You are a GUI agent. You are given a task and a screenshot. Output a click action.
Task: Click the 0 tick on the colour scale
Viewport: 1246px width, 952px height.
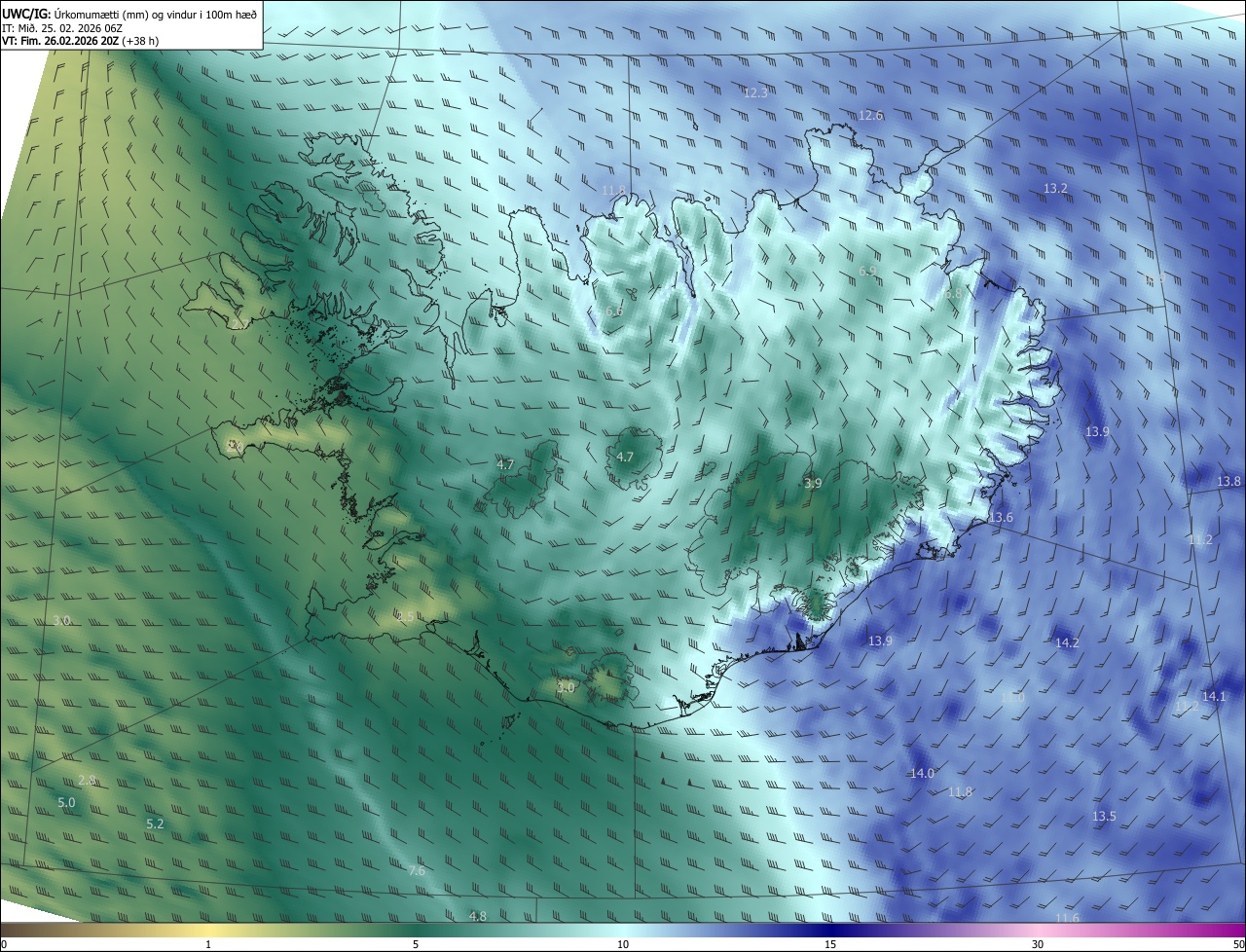4,945
